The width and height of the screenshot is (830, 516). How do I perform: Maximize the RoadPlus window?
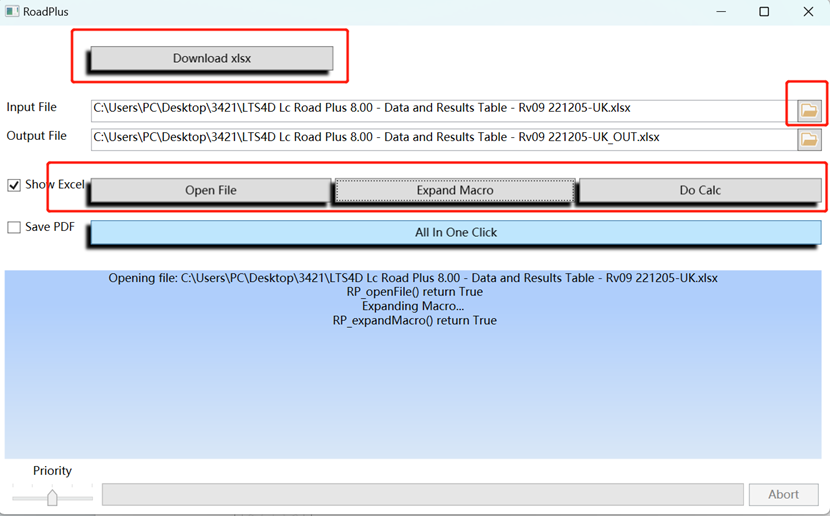click(764, 11)
